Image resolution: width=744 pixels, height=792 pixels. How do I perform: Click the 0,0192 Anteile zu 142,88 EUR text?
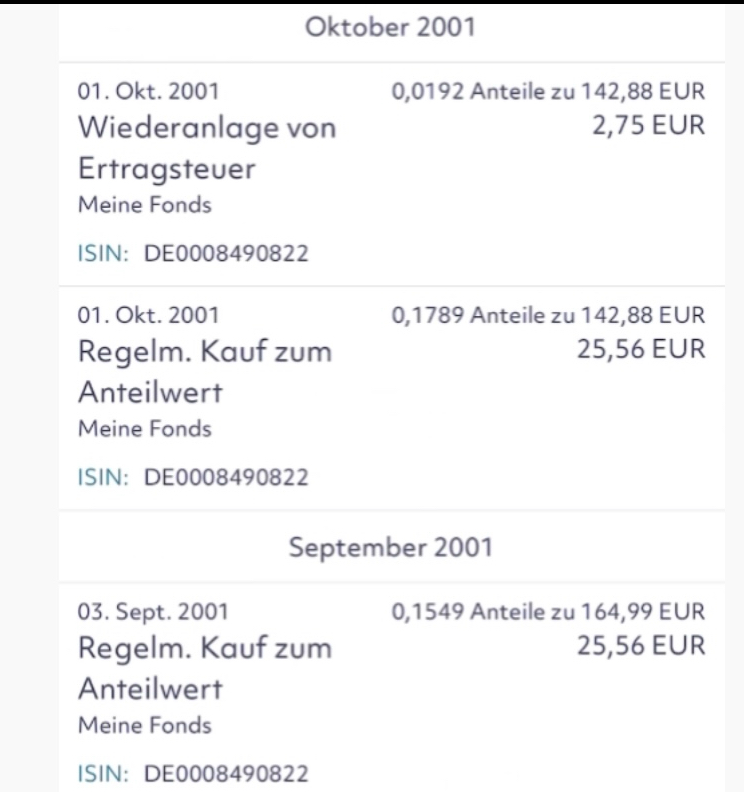(548, 93)
